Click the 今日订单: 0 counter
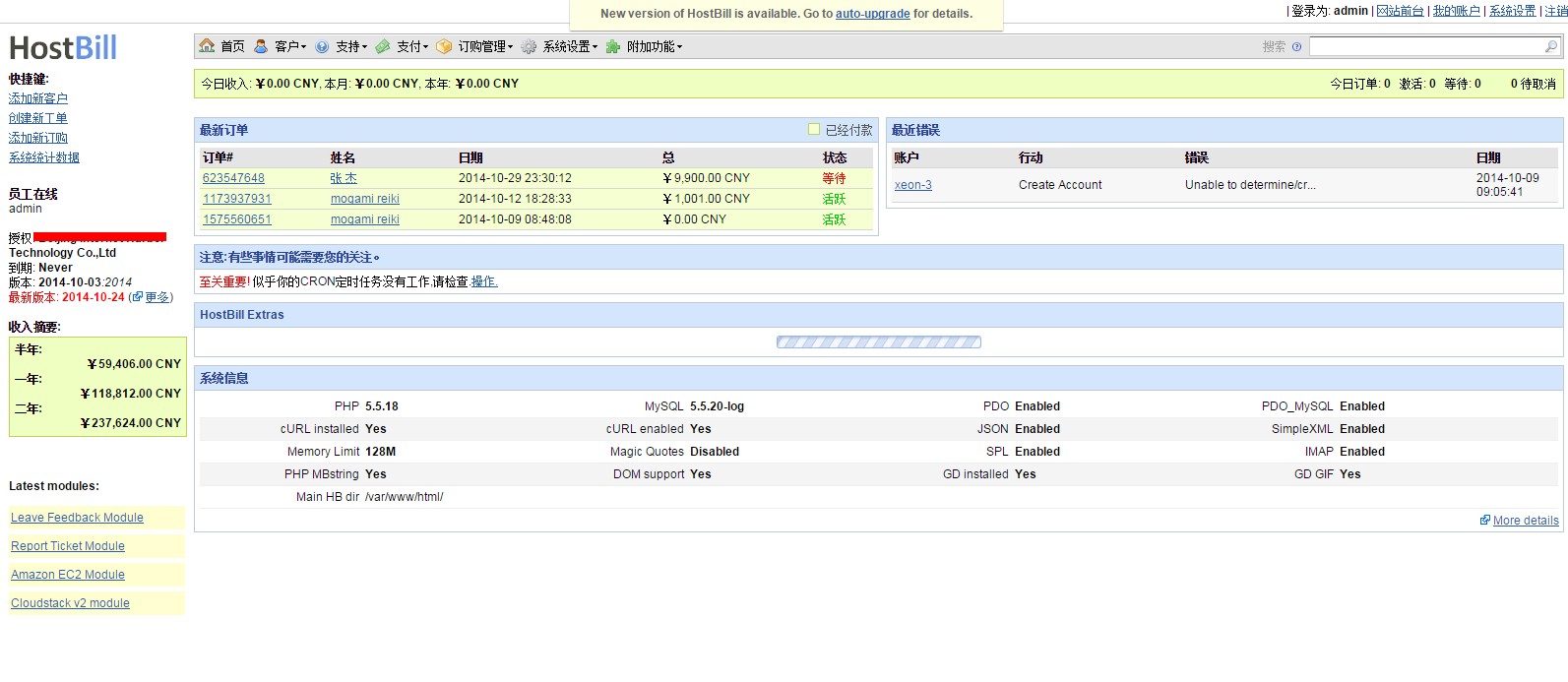The height and width of the screenshot is (682, 1568). pyautogui.click(x=1360, y=84)
